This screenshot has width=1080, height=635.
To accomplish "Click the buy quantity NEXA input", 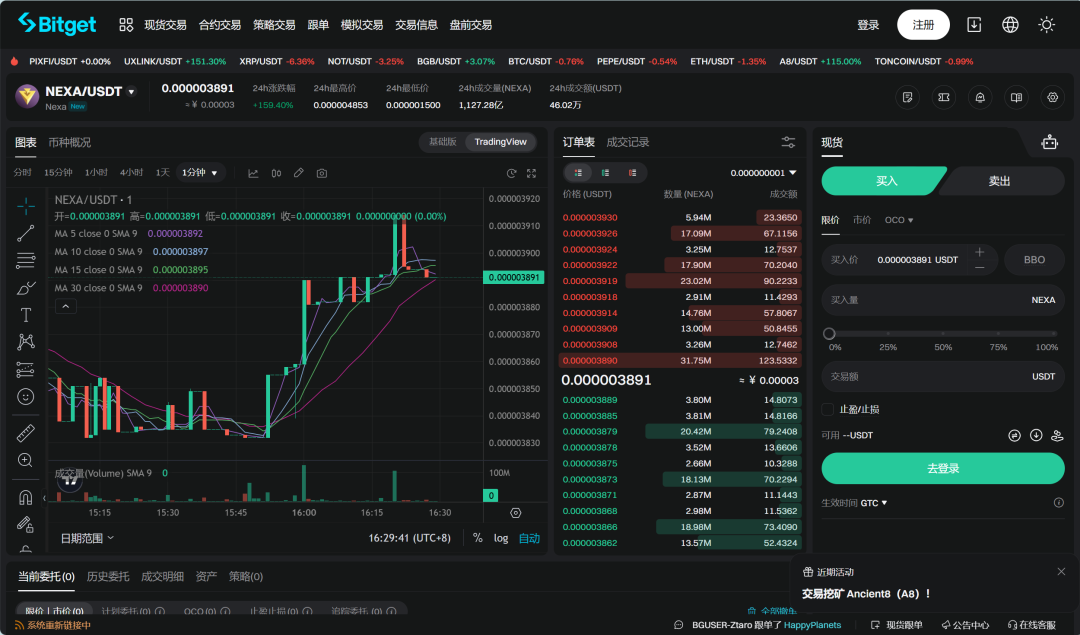I will tap(943, 300).
